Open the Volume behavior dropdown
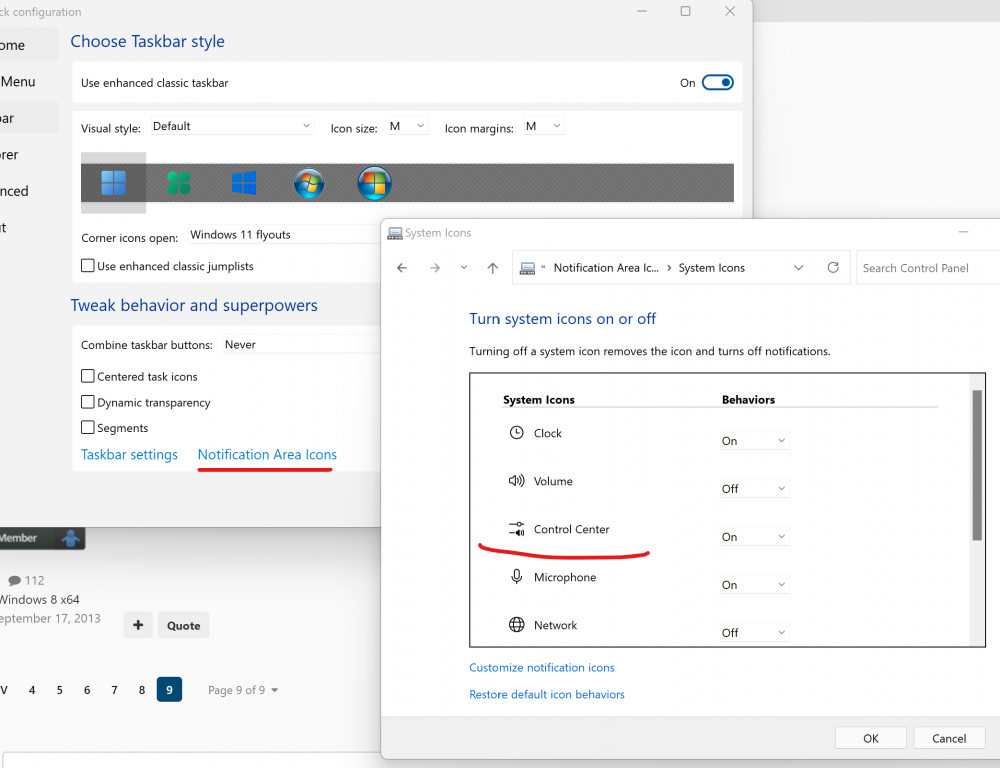 (x=754, y=489)
